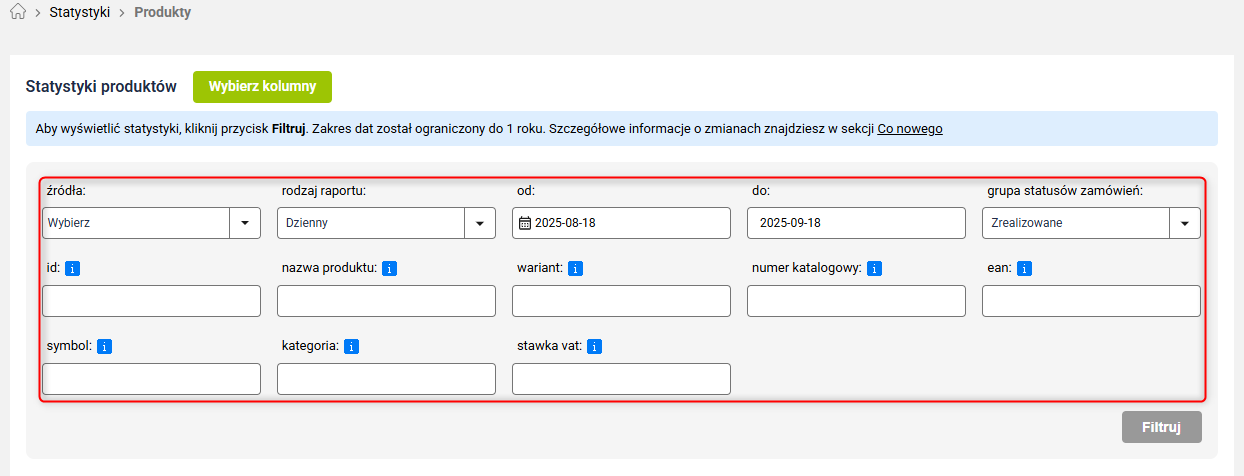Click the home icon in breadcrumb
The height and width of the screenshot is (476, 1244).
[x=17, y=13]
